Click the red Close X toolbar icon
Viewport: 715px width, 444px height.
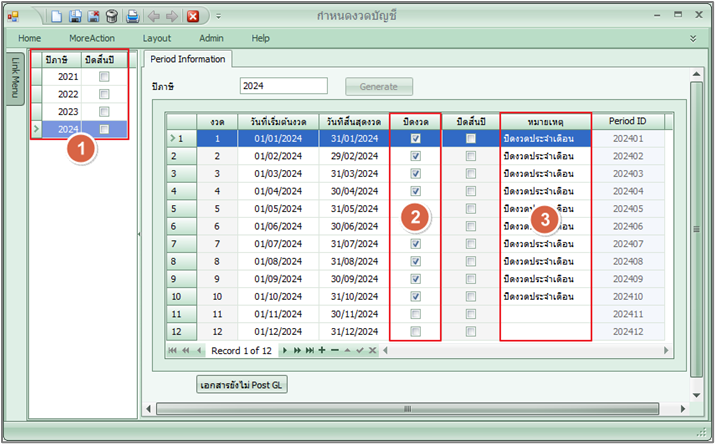tap(192, 16)
